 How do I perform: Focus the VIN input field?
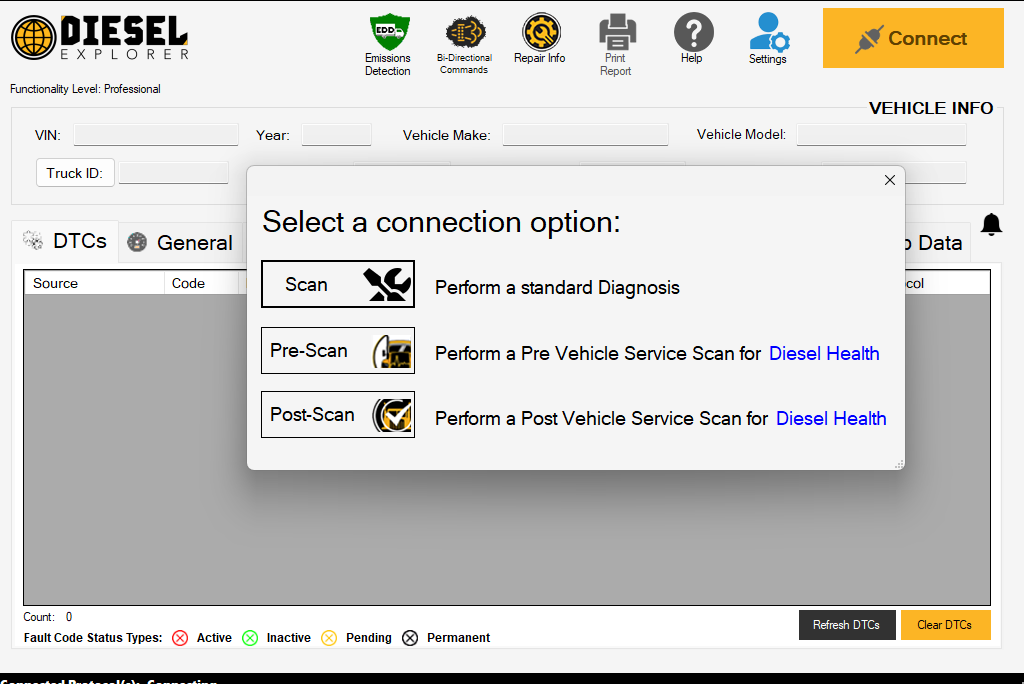click(156, 135)
